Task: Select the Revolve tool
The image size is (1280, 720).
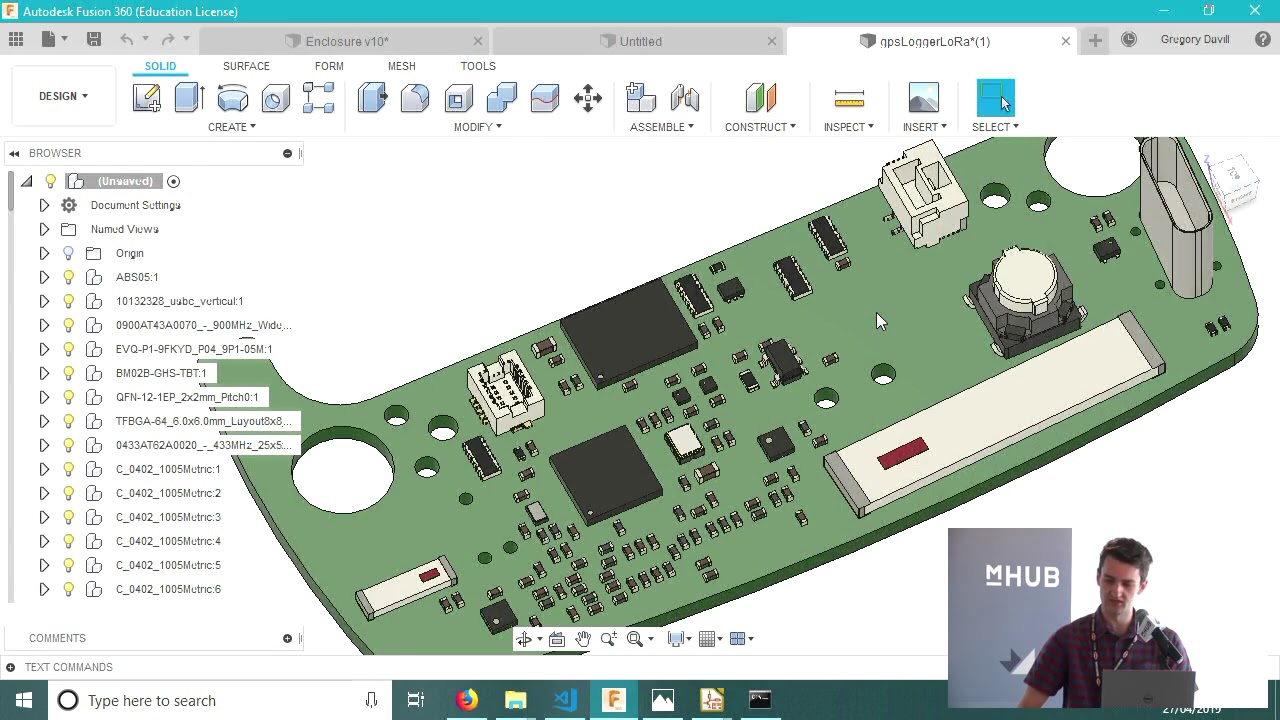Action: click(232, 98)
